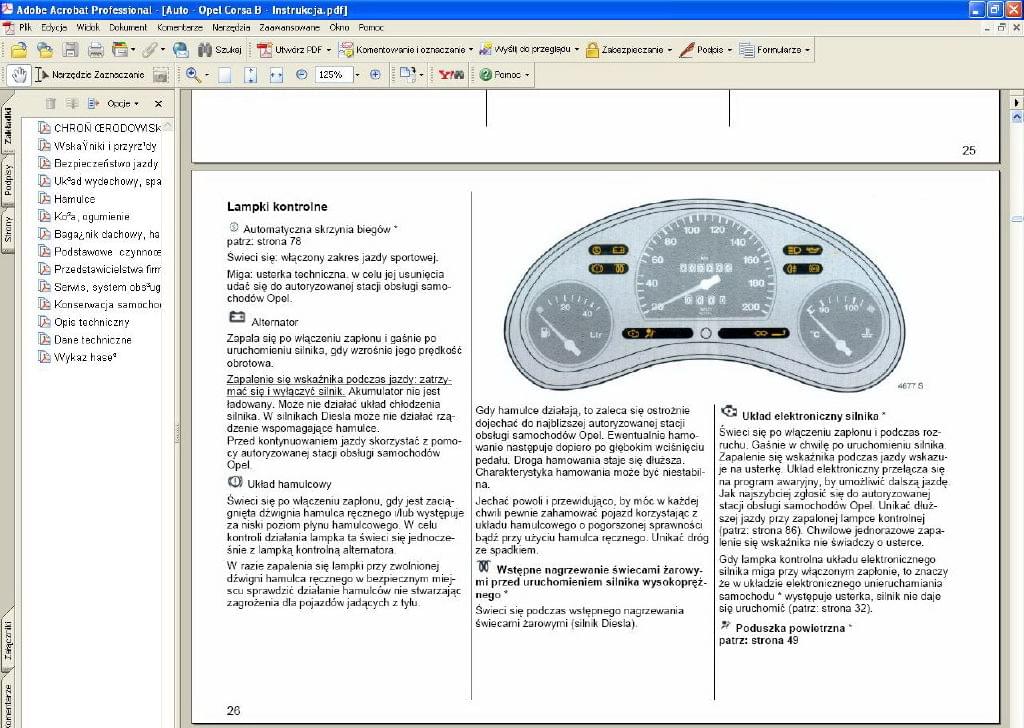Open Szukaj search with binoculars icon
Image resolution: width=1024 pixels, height=728 pixels.
point(219,50)
